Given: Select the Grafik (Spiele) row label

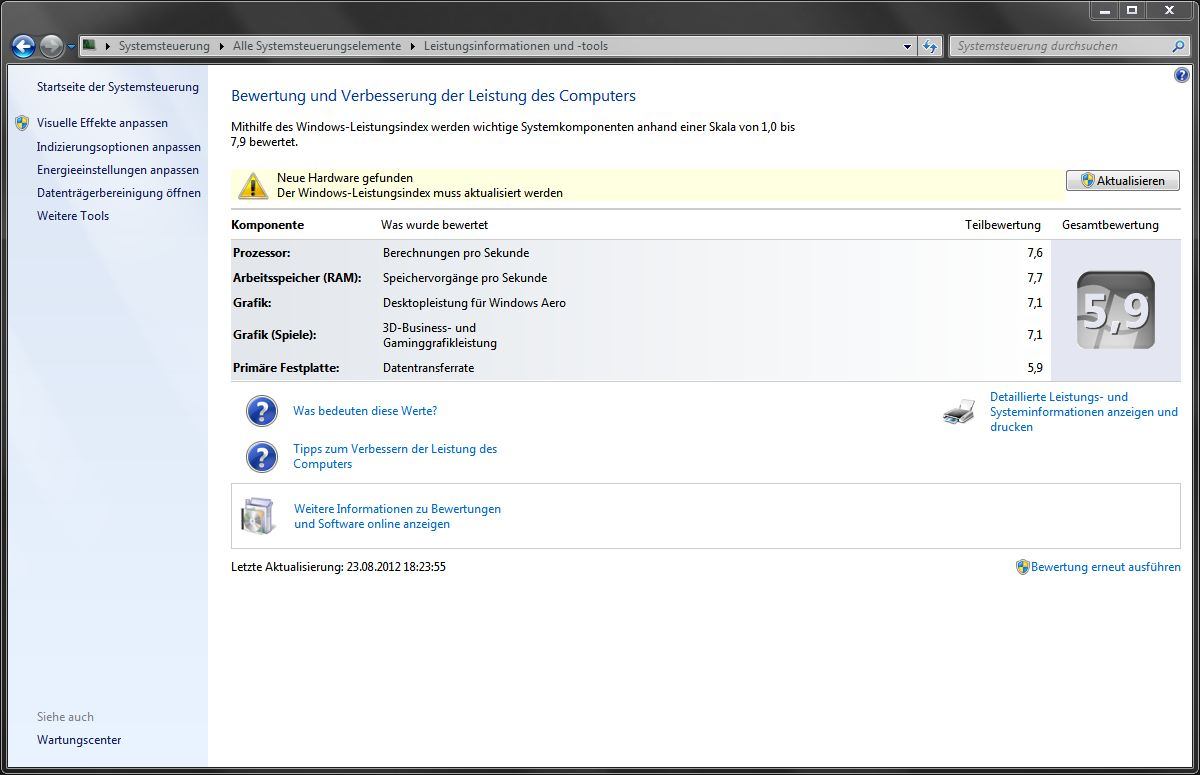Looking at the screenshot, I should [x=274, y=335].
